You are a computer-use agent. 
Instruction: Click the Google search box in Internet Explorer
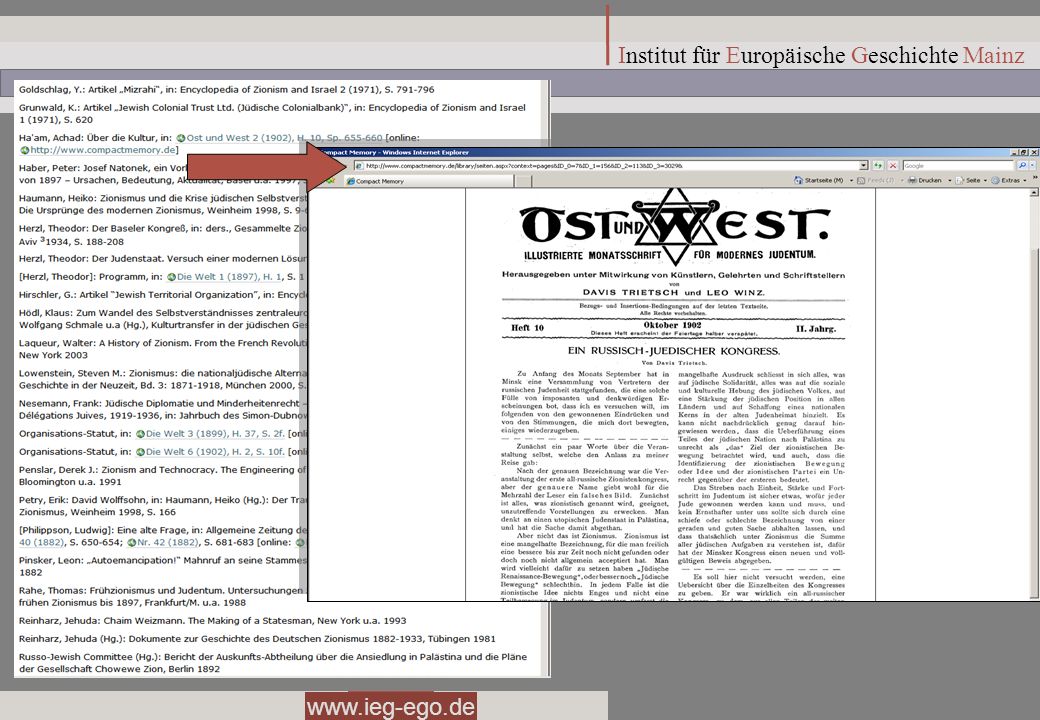point(958,166)
